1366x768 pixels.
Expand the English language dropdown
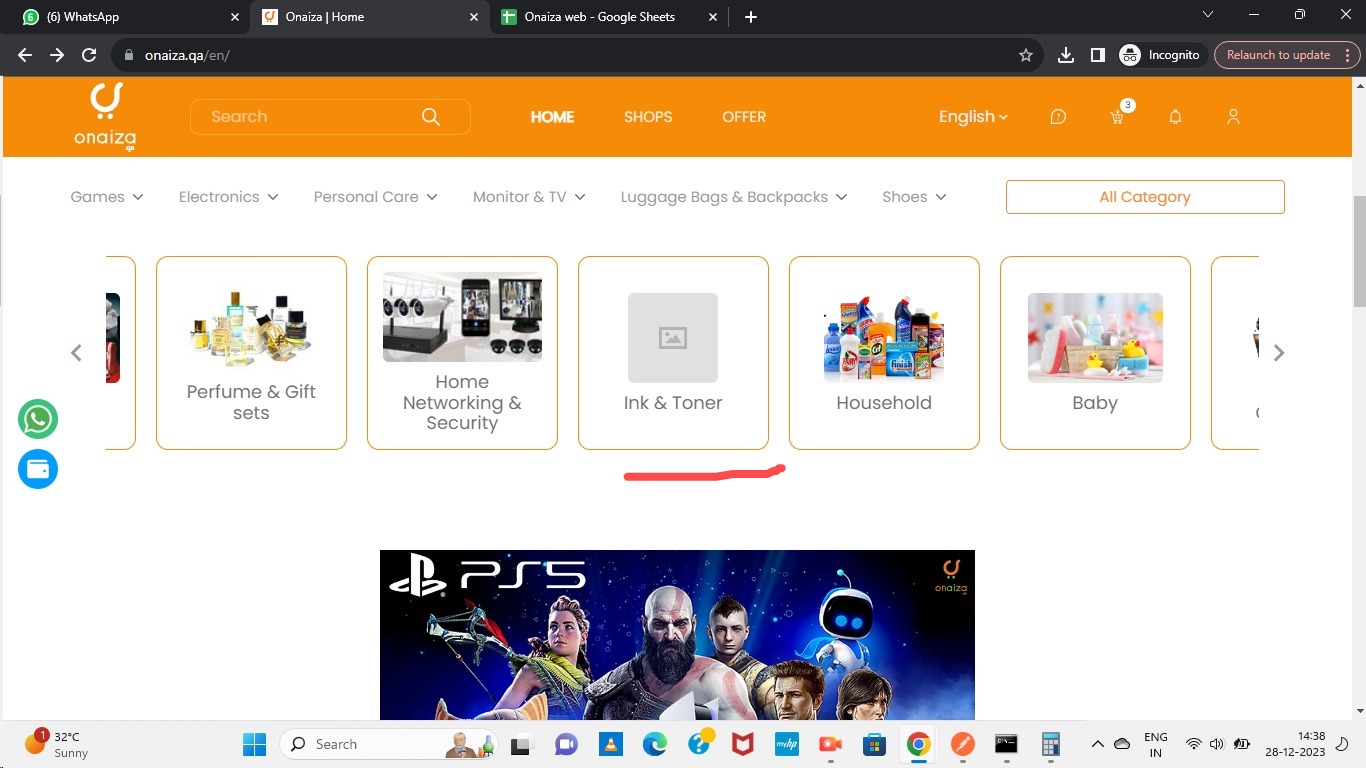point(972,117)
